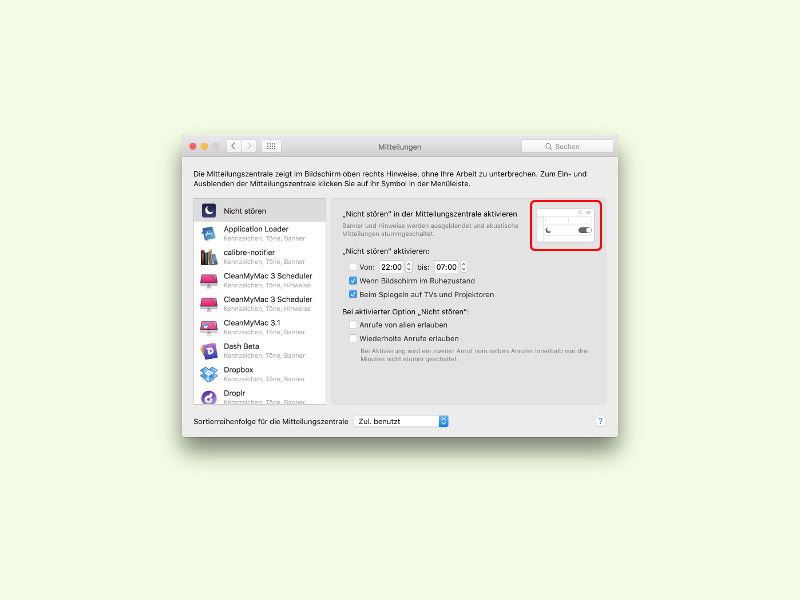Enable Anrufe von allen erlauben
The height and width of the screenshot is (600, 800).
353,324
